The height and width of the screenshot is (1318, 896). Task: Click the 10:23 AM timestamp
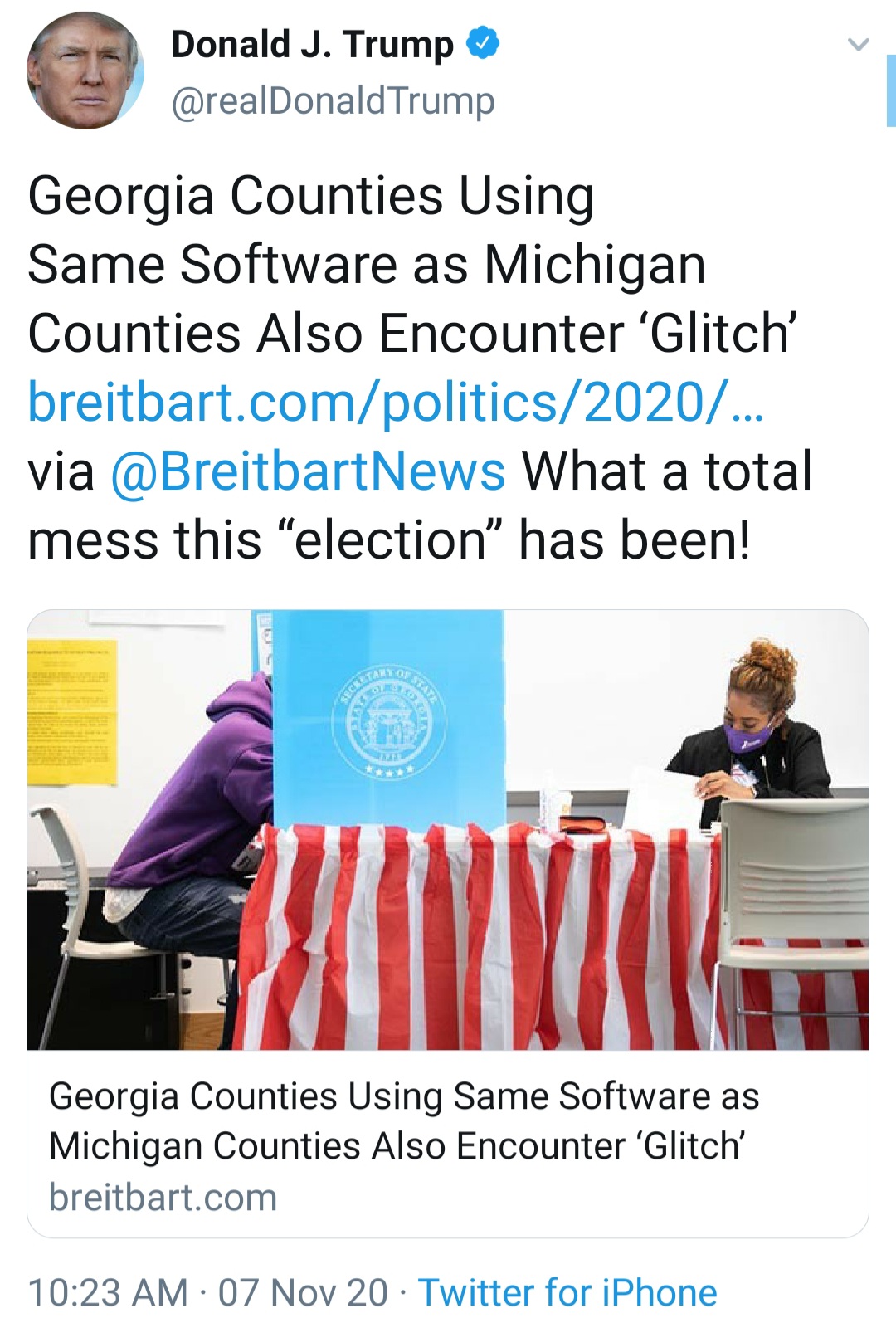click(x=108, y=1291)
